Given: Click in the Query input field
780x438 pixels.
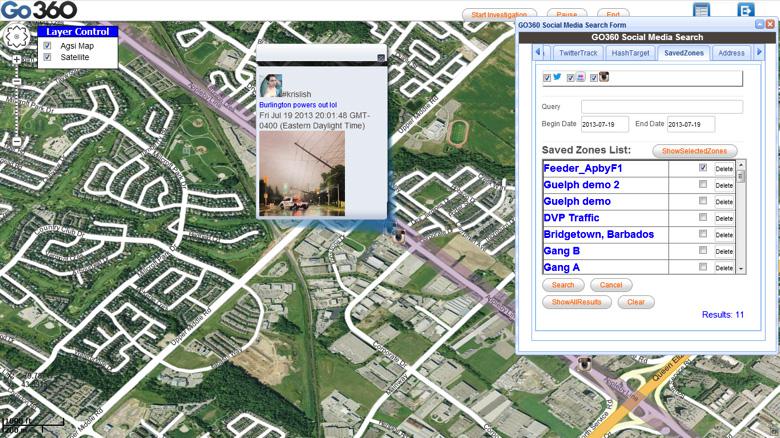Looking at the screenshot, I should [661, 107].
